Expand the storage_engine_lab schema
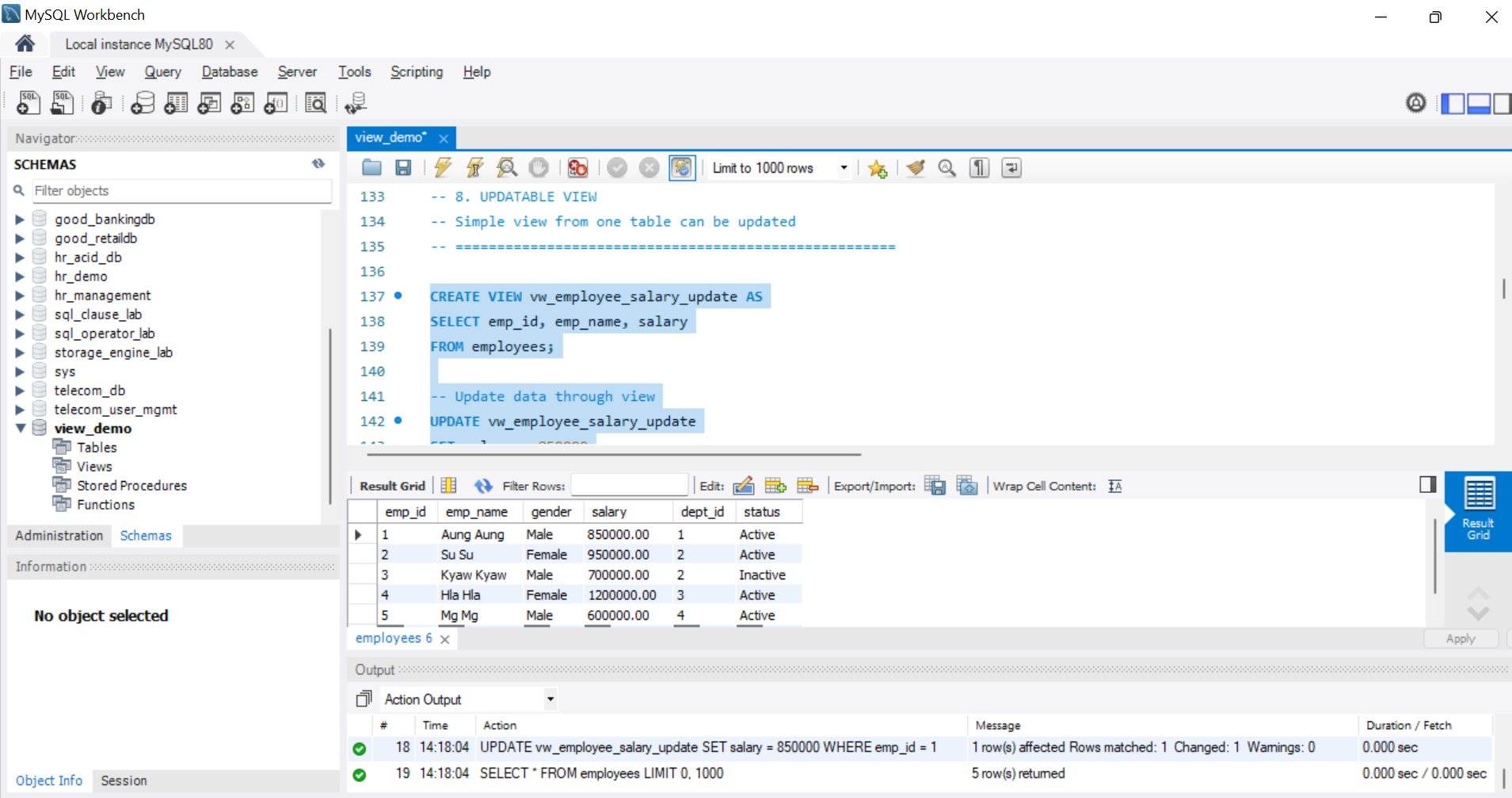This screenshot has width=1512, height=798. pyautogui.click(x=20, y=353)
